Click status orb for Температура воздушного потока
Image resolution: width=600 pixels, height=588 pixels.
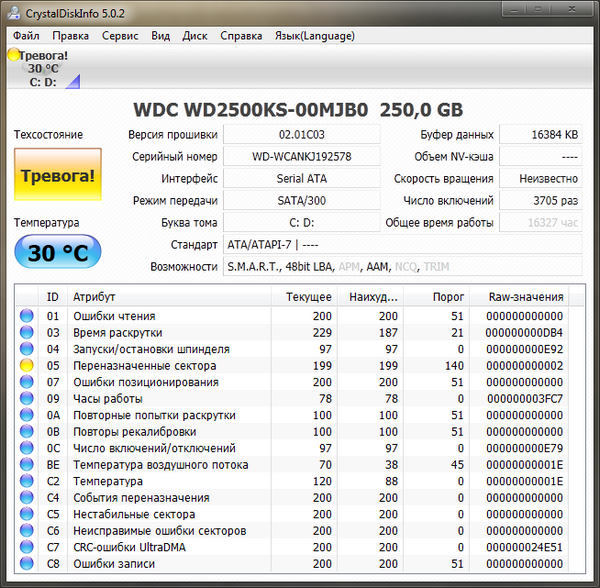(26, 464)
